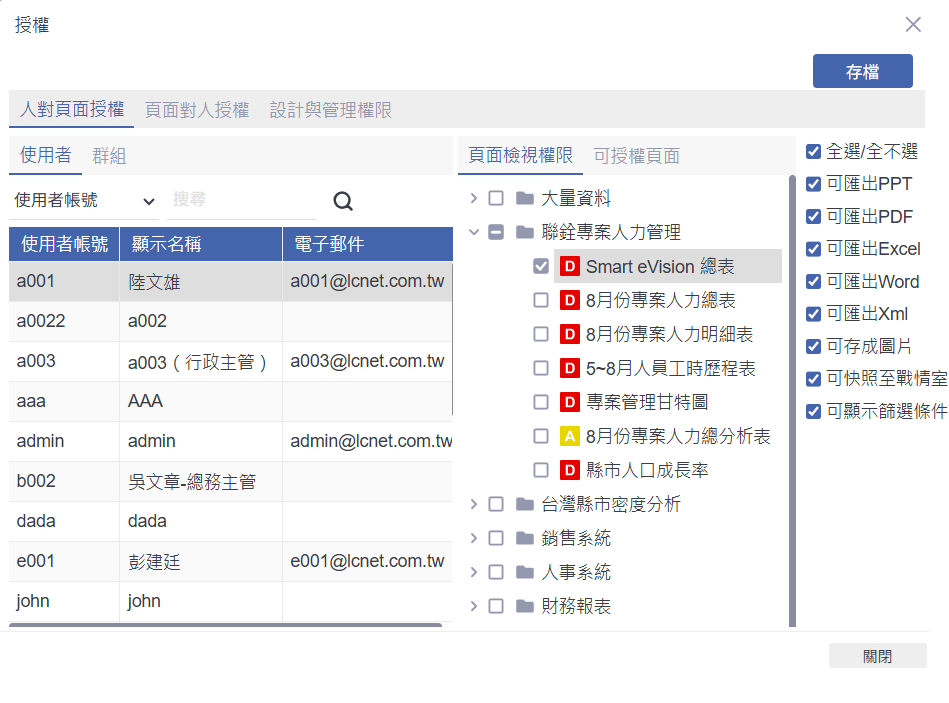Viewport: 949px width, 703px height.
Task: Open the 群組 tab
Action: (x=109, y=156)
